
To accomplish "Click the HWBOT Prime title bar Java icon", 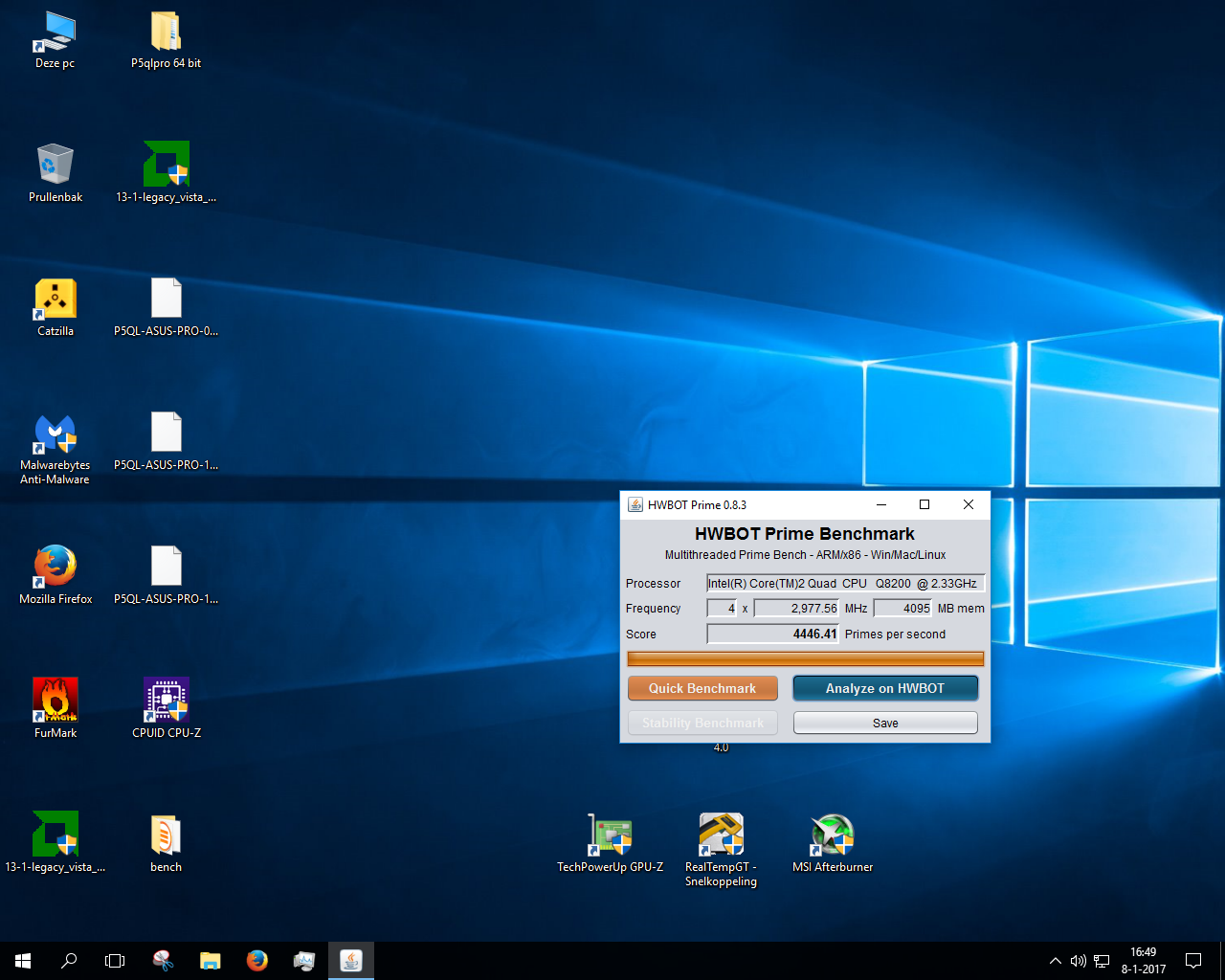I will pyautogui.click(x=635, y=504).
